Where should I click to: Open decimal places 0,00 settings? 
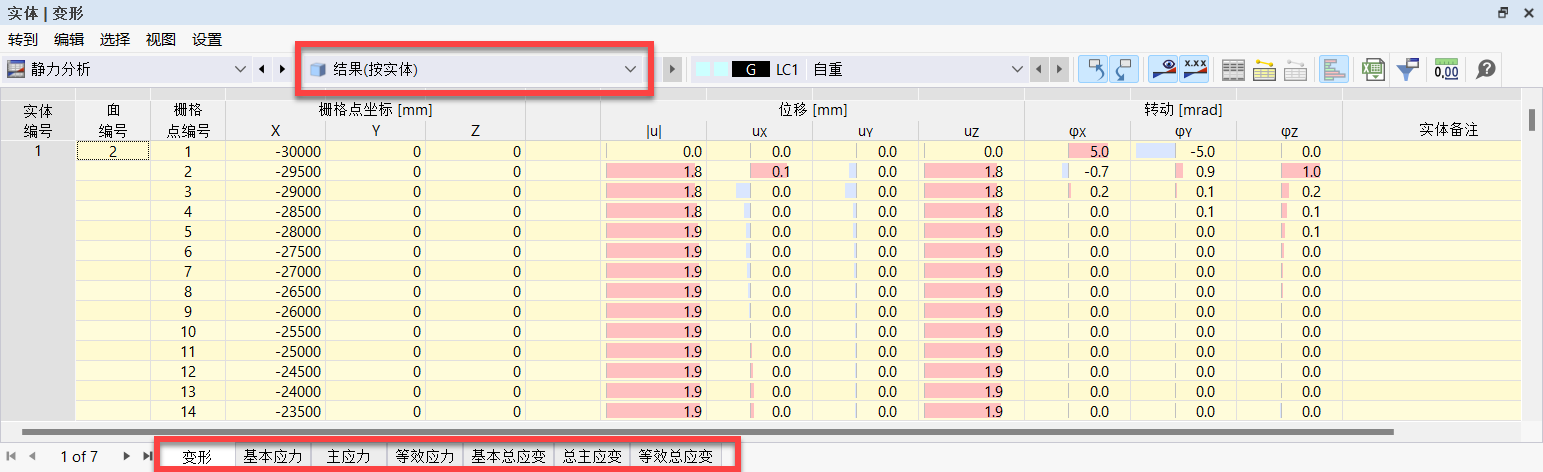(1446, 69)
